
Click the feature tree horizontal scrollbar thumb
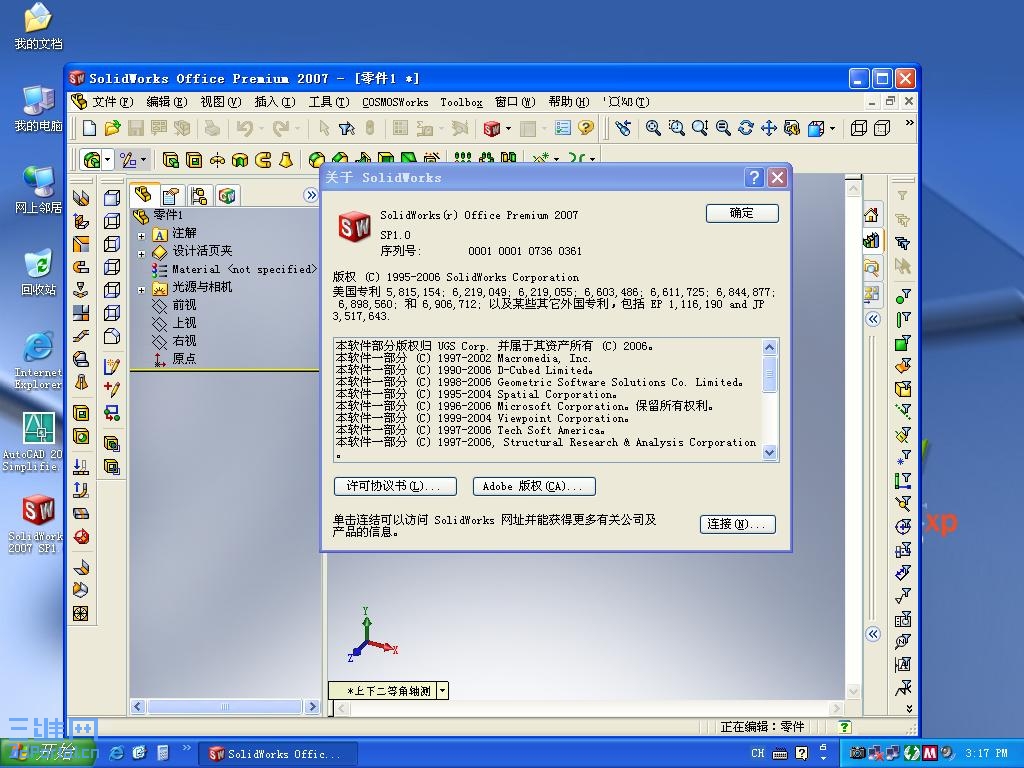(x=224, y=707)
